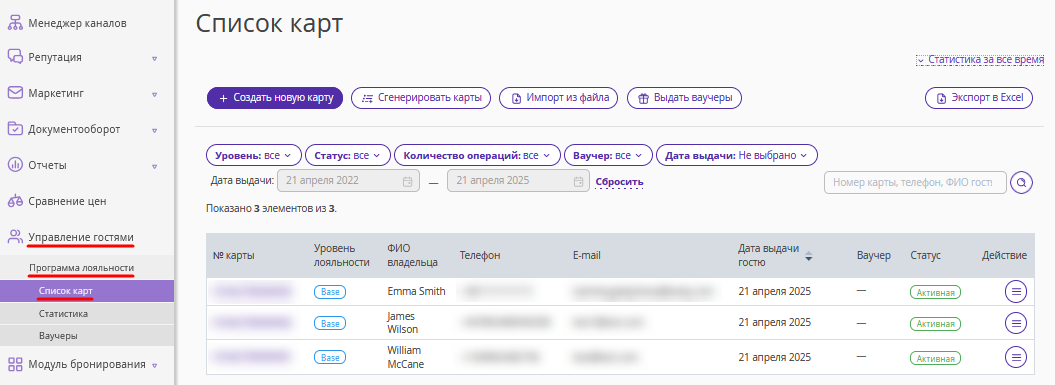Click the name Emma Smith
Viewport: 1055px width, 385px height.
[x=416, y=291]
